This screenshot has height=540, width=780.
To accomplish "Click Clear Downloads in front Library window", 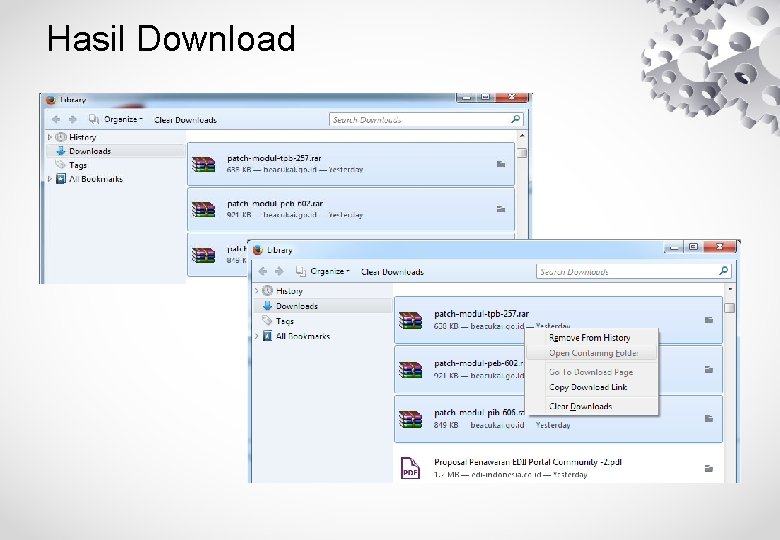I will click(392, 272).
